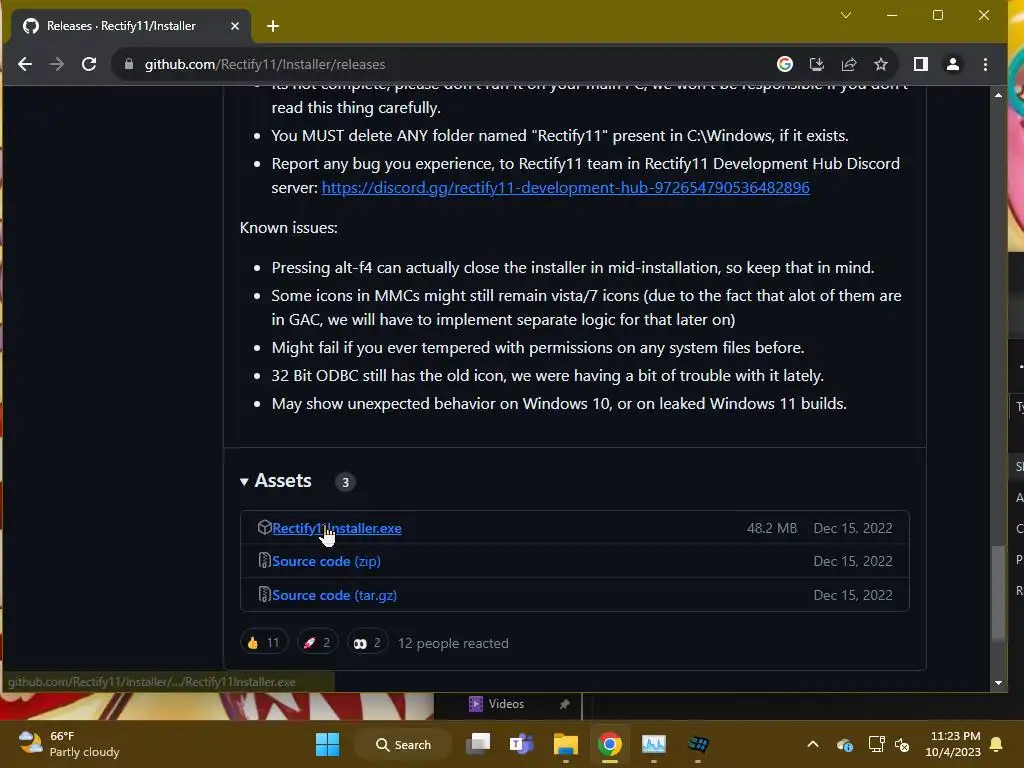
Task: Open the weather widget showing 66°F
Action: (x=69, y=744)
